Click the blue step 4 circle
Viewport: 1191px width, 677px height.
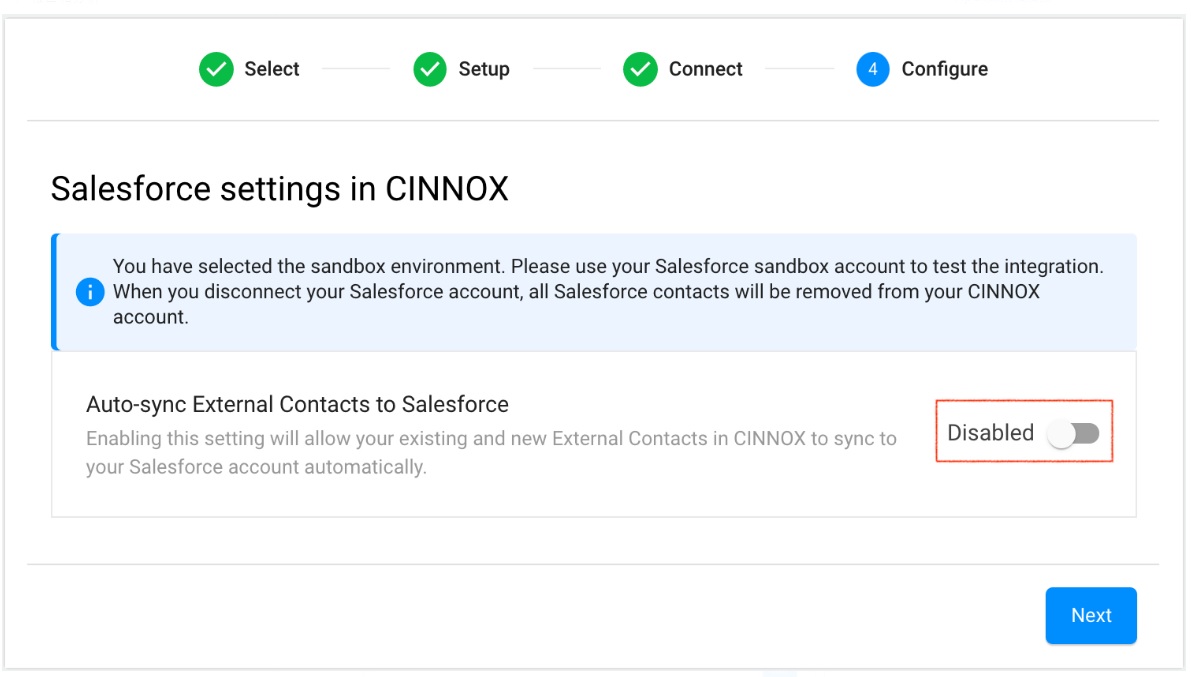coord(873,69)
